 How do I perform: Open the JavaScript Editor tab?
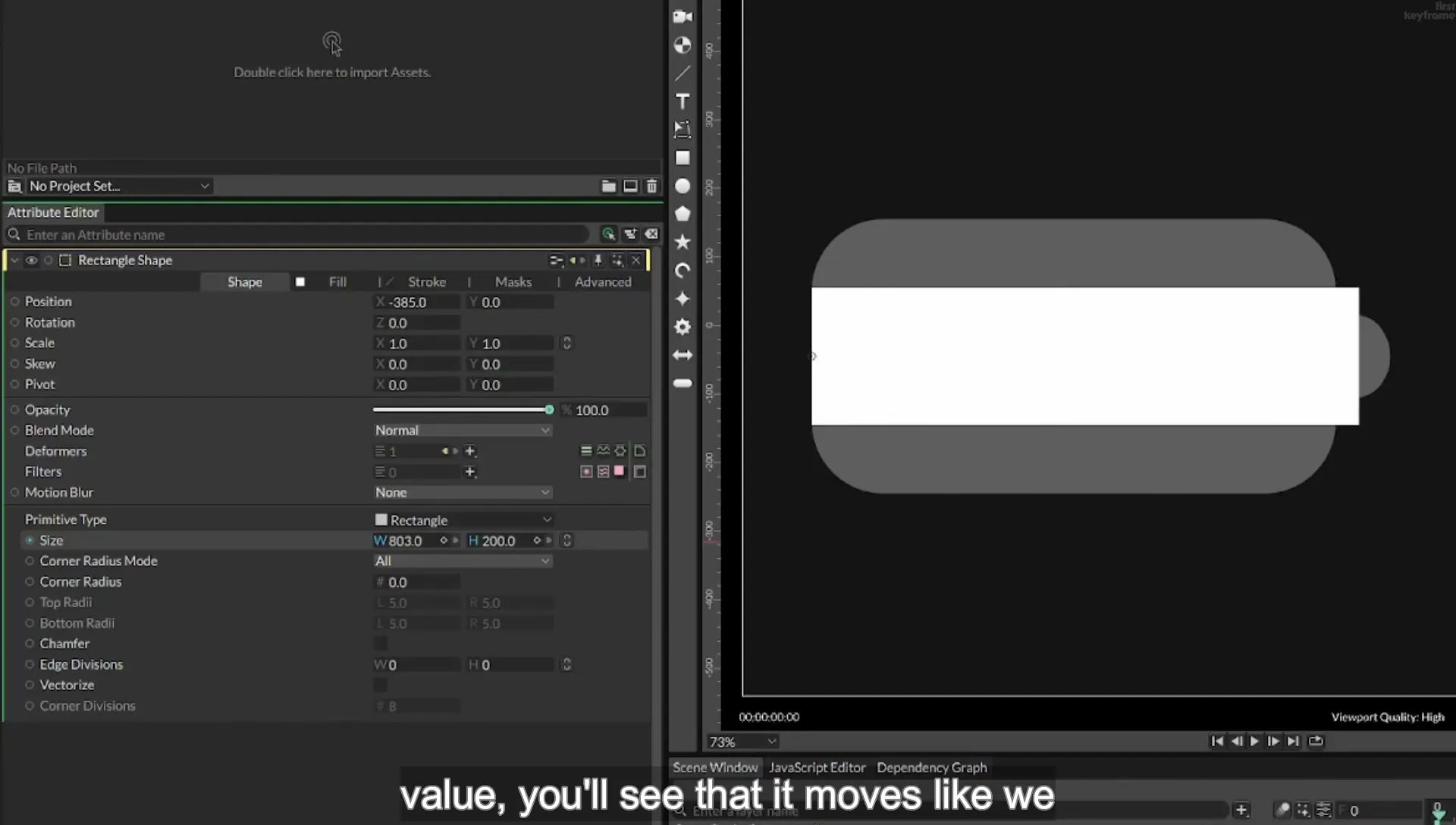817,767
